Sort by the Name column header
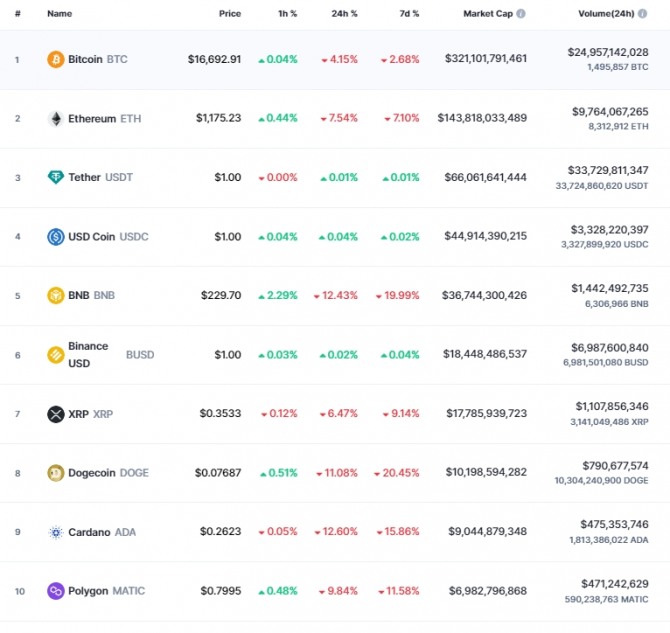 59,14
